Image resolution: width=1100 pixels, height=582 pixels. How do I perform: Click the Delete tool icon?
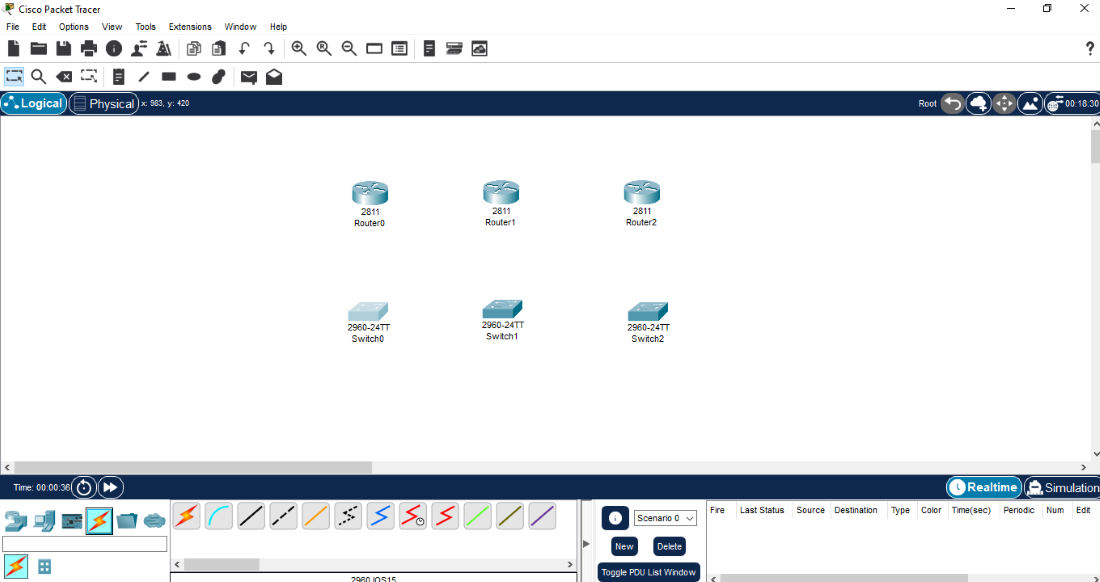point(64,76)
